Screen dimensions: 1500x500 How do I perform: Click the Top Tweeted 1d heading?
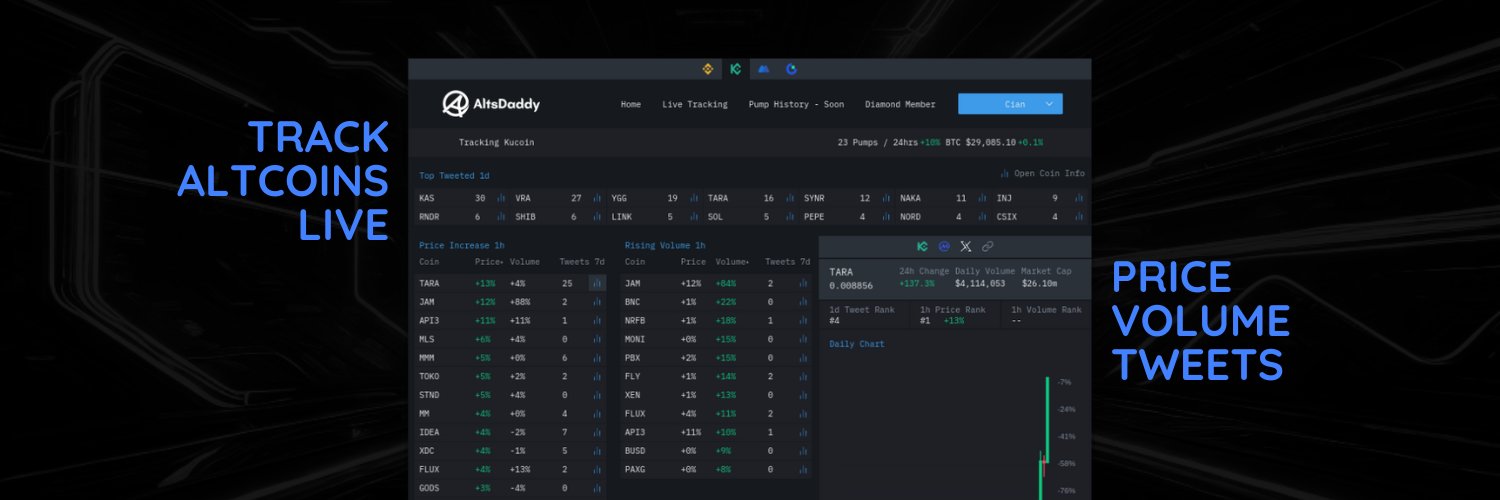coord(454,176)
